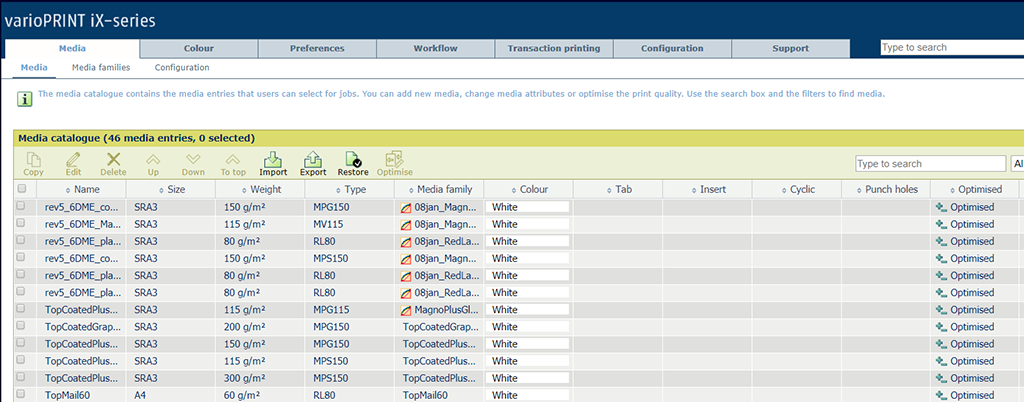Sort table by Tab column
The width and height of the screenshot is (1024, 402).
click(618, 189)
